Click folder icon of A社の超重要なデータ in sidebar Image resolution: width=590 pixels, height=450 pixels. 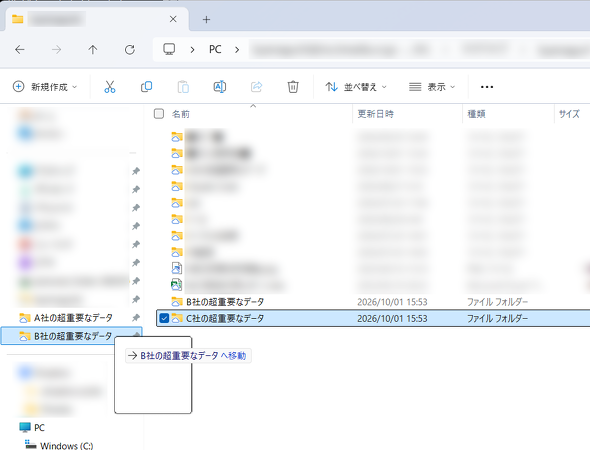click(x=24, y=318)
